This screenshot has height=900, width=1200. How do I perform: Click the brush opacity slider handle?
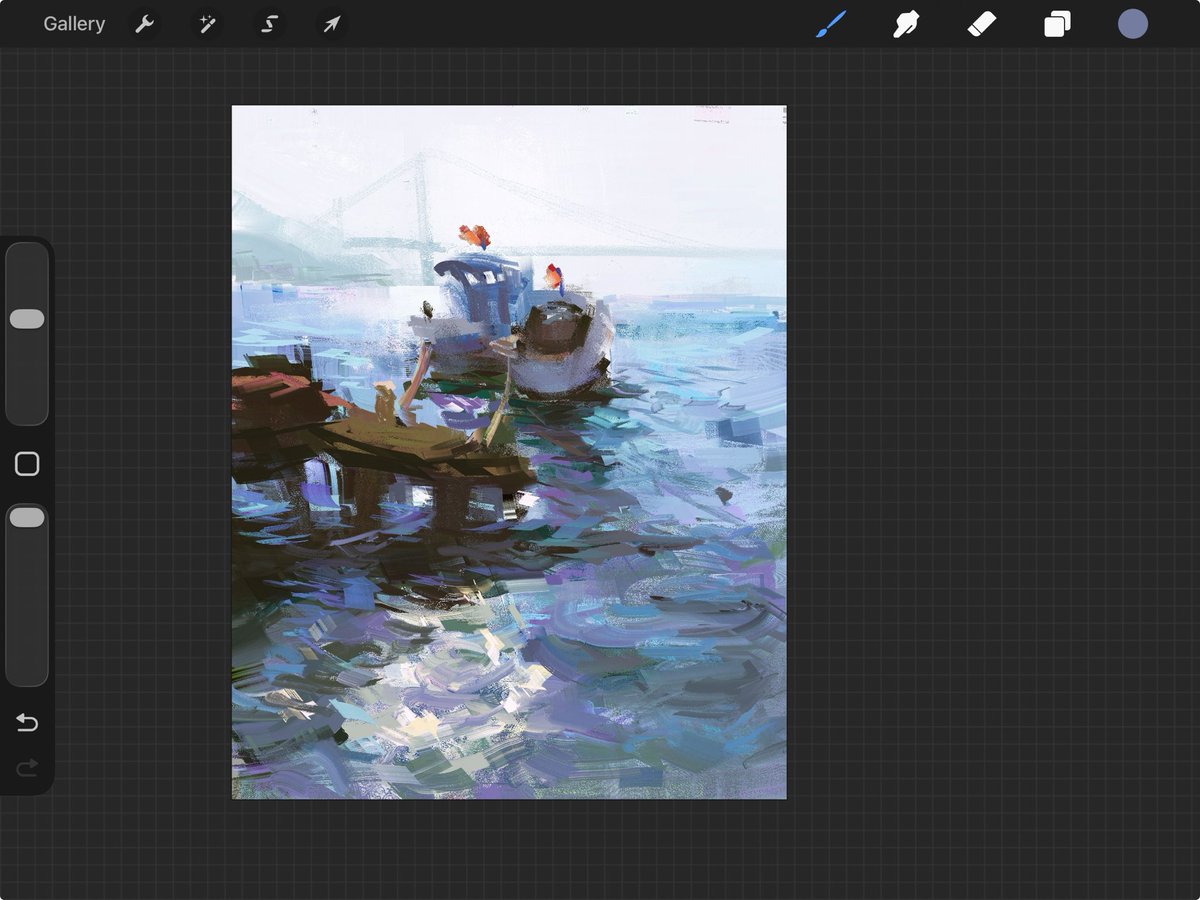(x=27, y=517)
